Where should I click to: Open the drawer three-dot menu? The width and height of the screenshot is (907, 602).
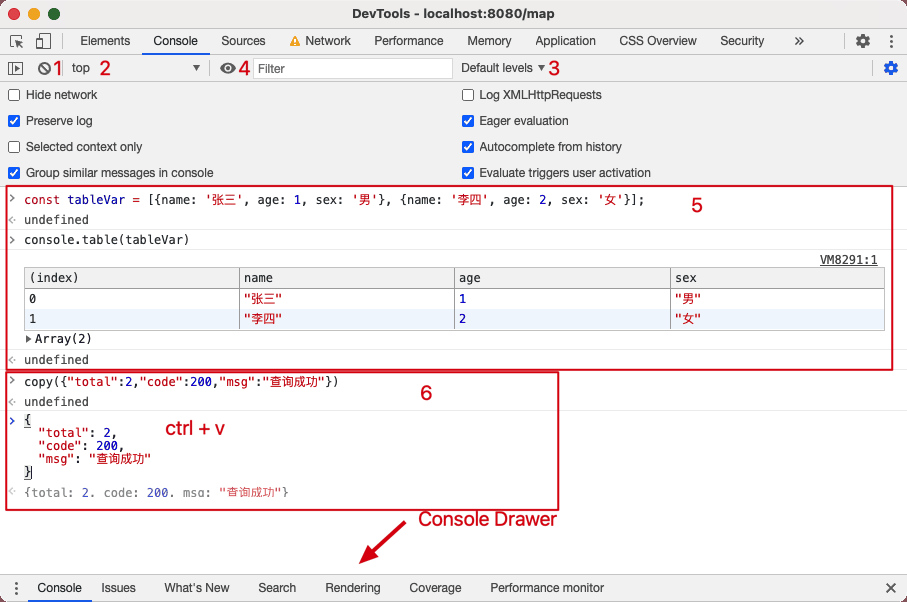coord(16,588)
